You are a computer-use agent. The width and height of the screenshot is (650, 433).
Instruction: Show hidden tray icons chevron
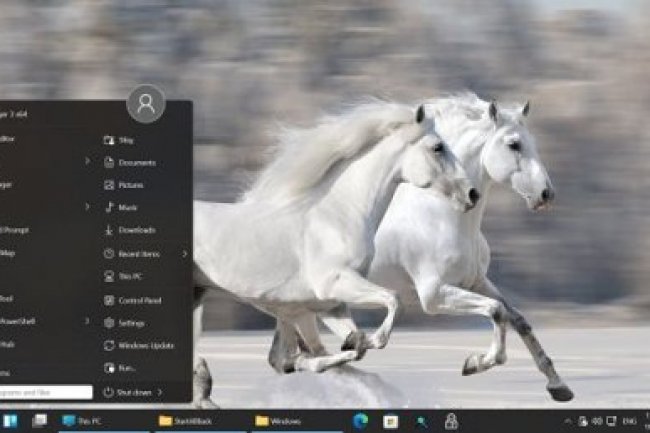[568, 421]
